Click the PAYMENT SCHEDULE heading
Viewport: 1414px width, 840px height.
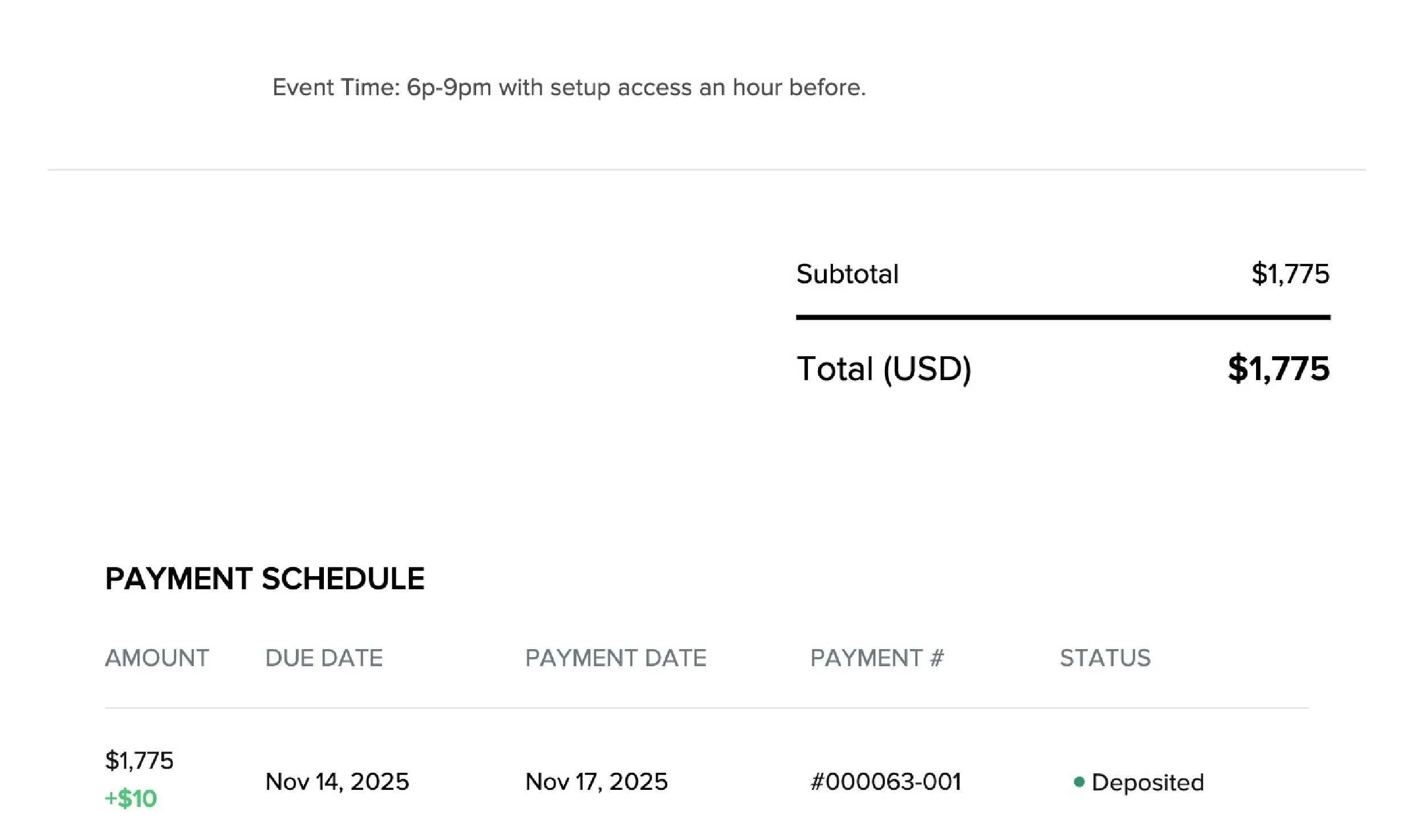click(x=265, y=578)
